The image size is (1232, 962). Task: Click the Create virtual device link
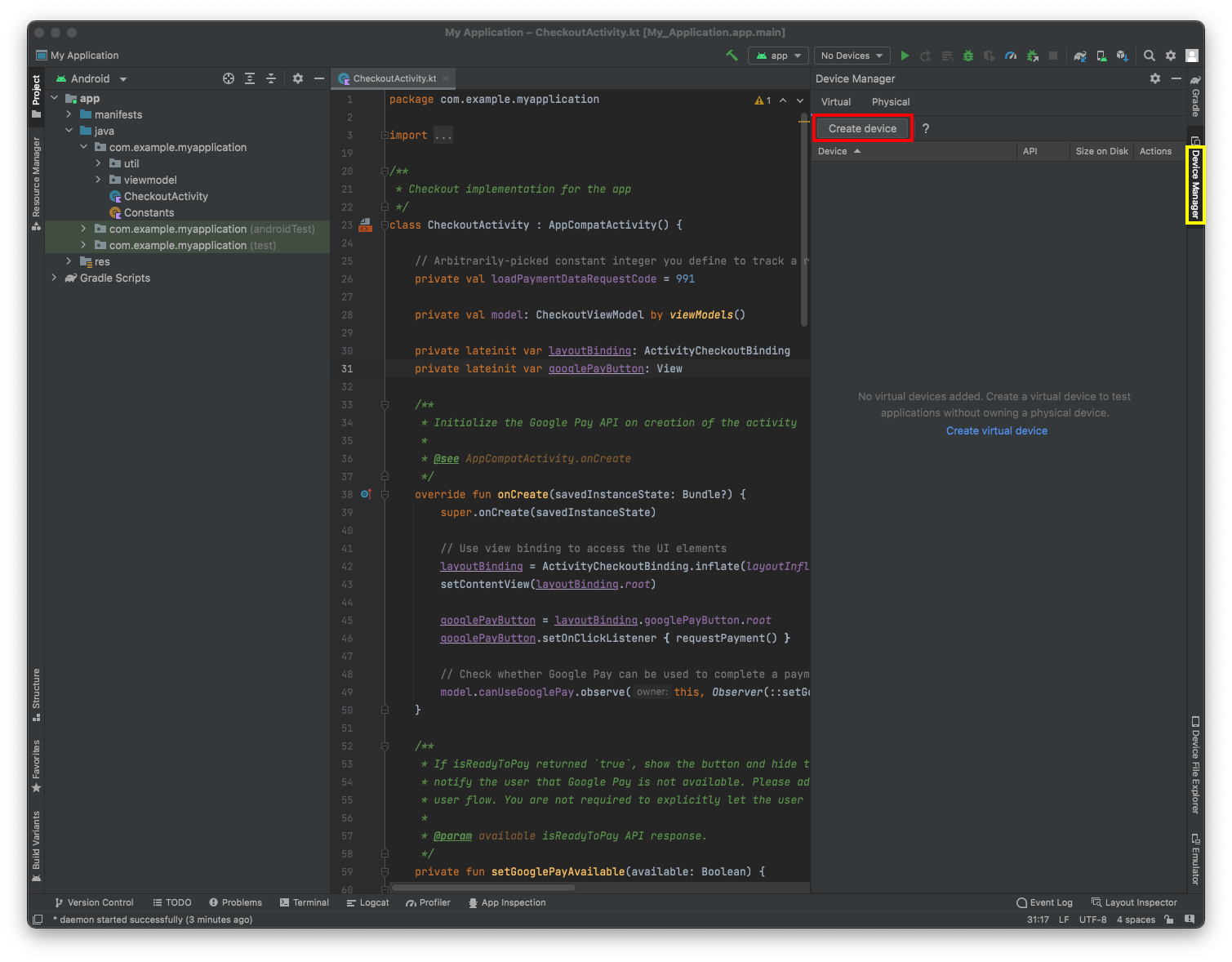point(997,430)
